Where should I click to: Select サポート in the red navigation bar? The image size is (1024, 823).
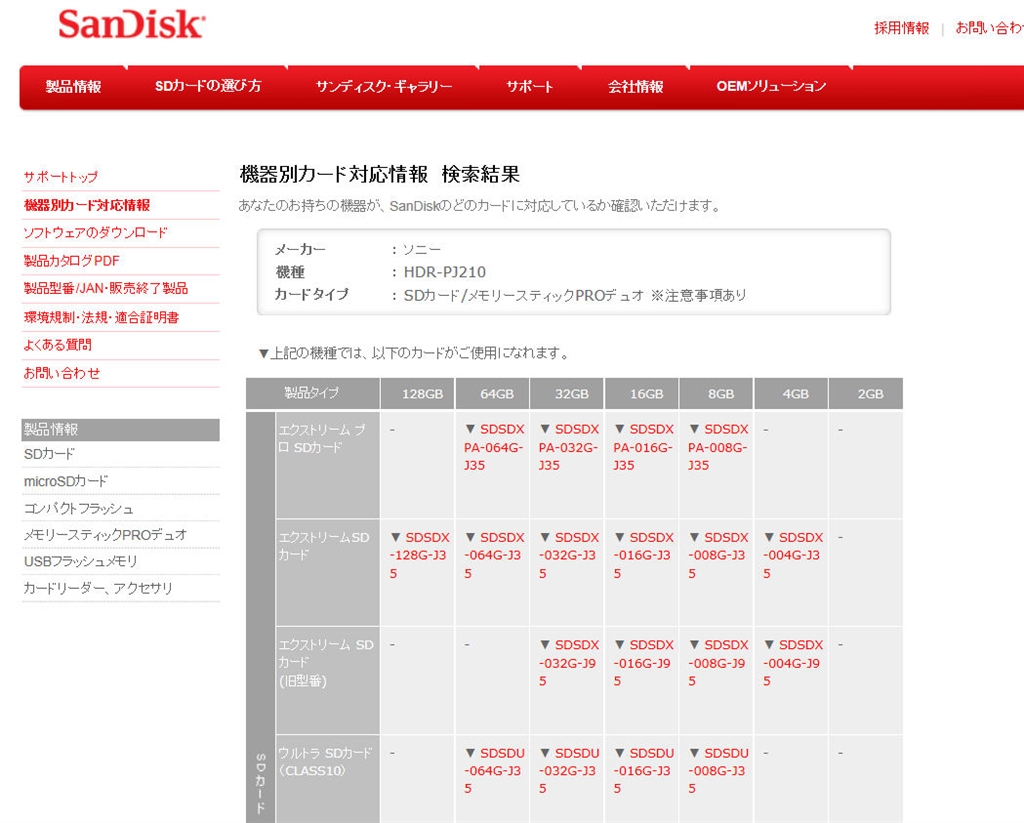coord(530,86)
